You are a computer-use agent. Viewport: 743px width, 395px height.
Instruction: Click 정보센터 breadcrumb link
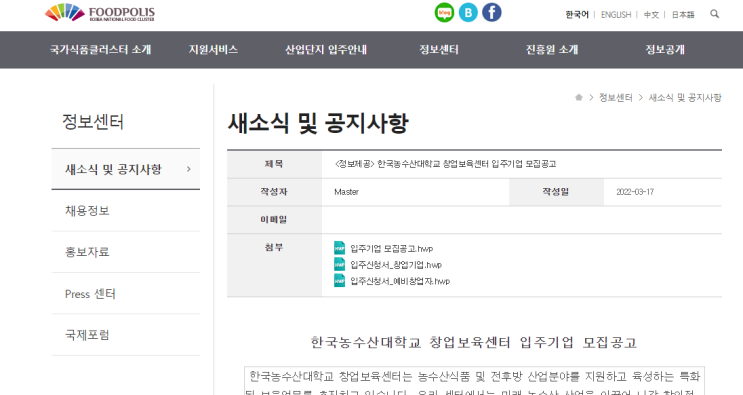tap(616, 98)
